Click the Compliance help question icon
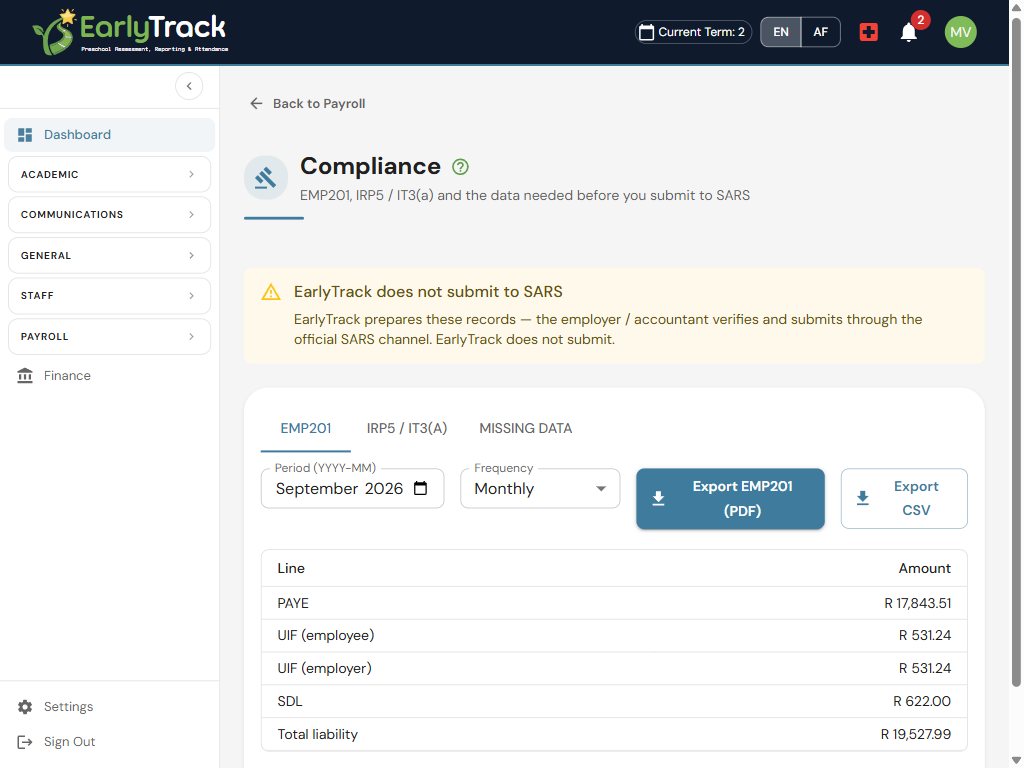The image size is (1024, 768). (x=460, y=167)
